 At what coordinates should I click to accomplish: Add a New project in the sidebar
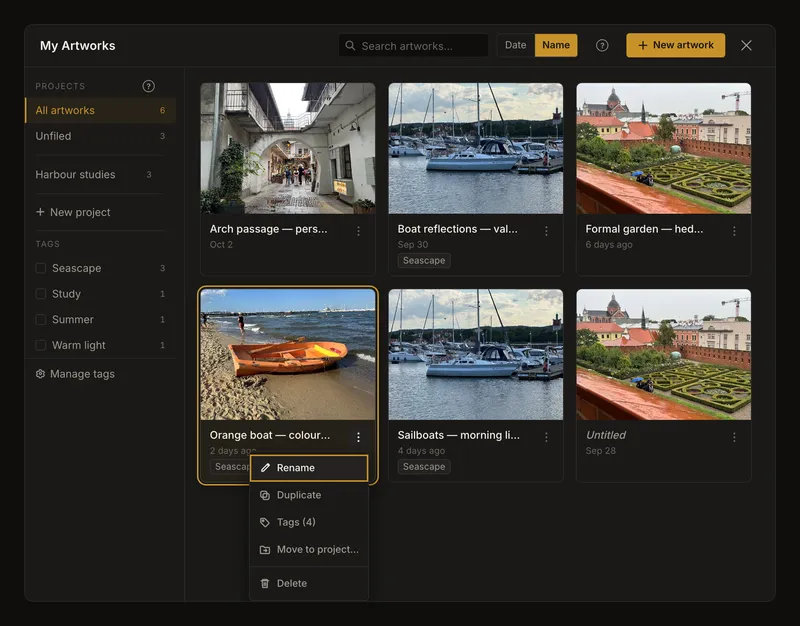[73, 212]
